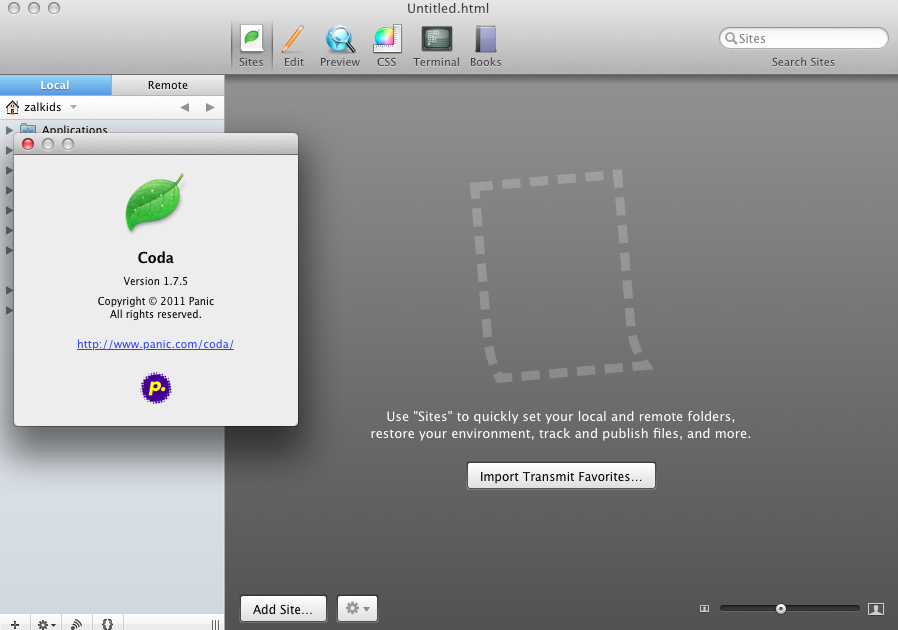
Task: Select the Local tab
Action: 55,85
